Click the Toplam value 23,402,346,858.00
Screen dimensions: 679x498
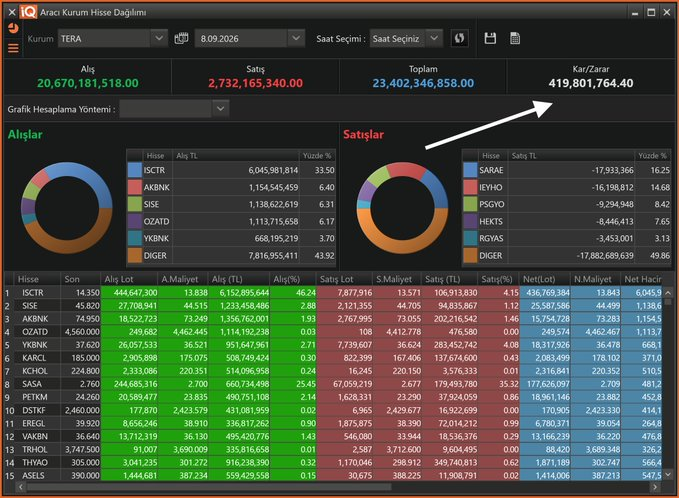(423, 83)
